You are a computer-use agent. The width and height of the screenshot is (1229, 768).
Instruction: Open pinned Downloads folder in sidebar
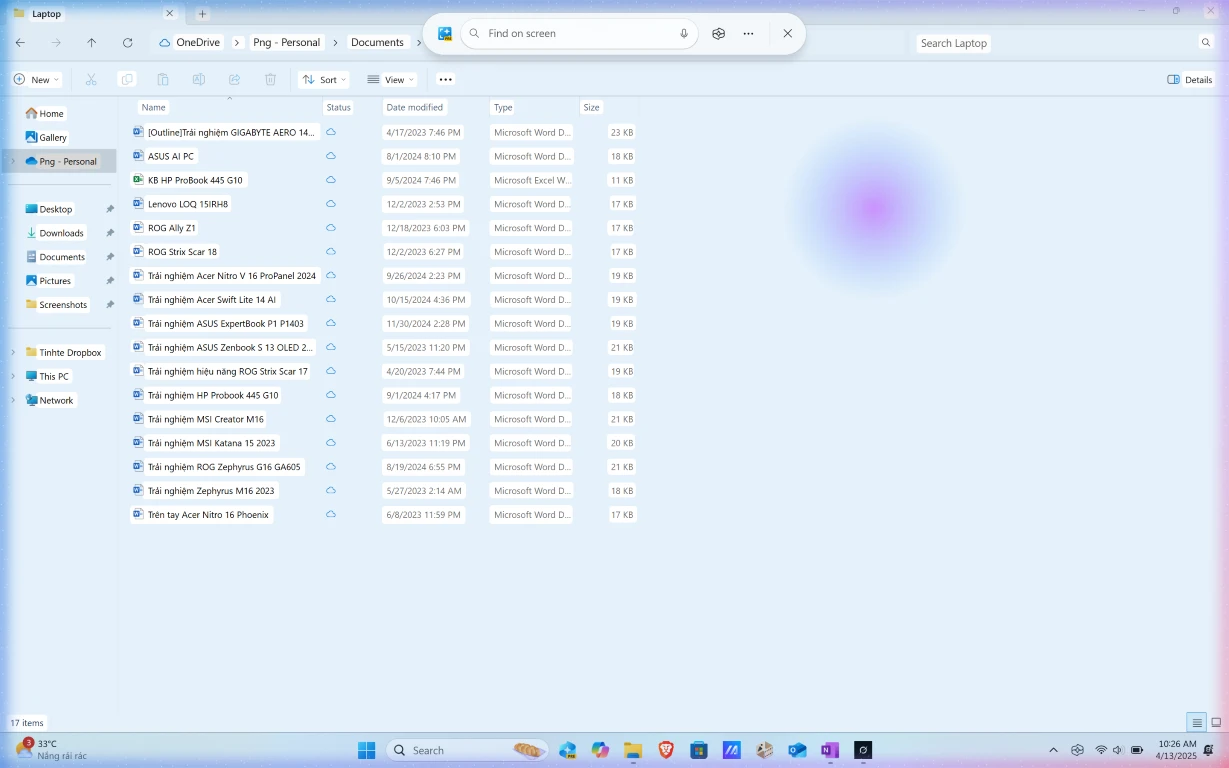[x=61, y=233]
